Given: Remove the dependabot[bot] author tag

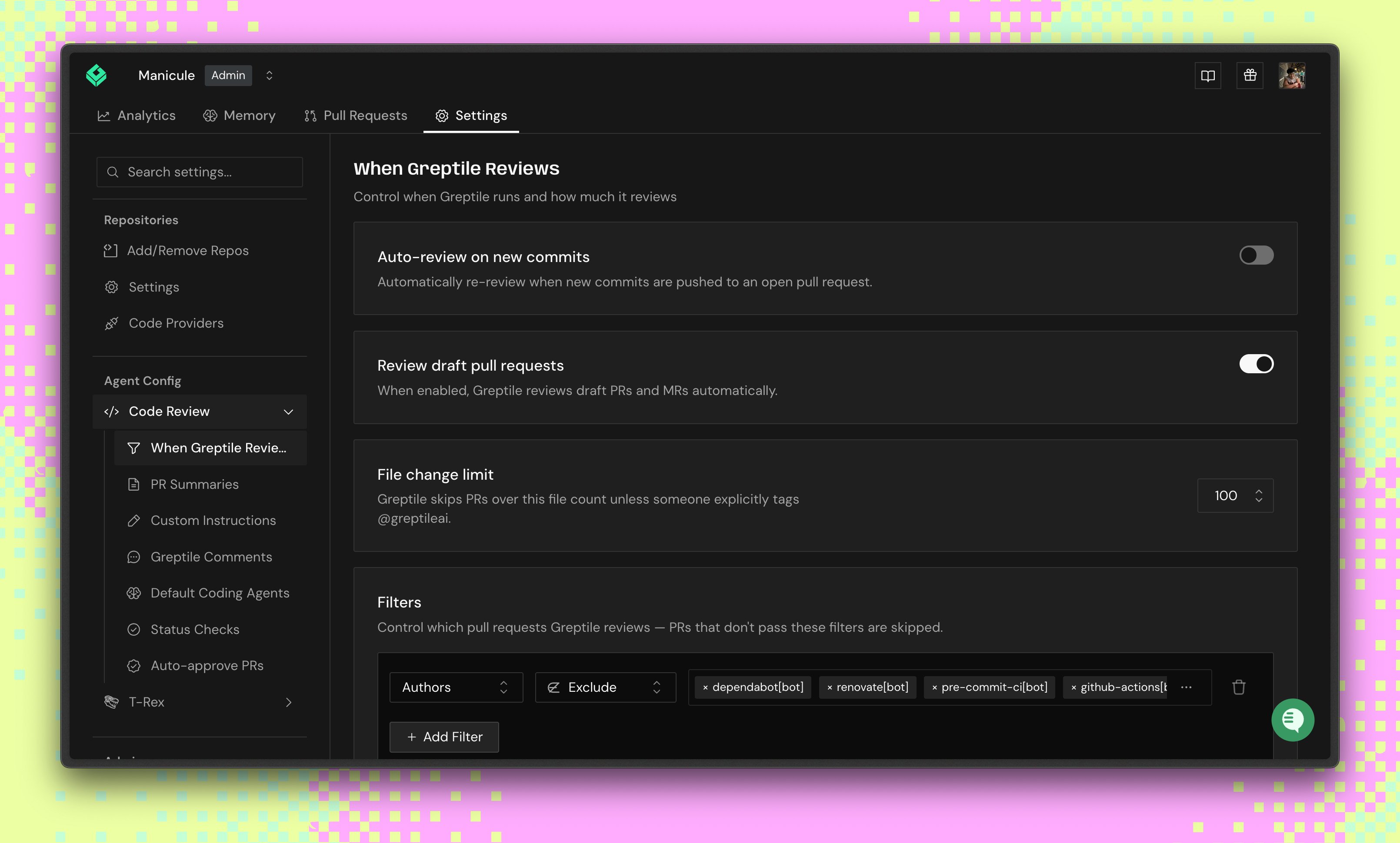Looking at the screenshot, I should pyautogui.click(x=705, y=687).
